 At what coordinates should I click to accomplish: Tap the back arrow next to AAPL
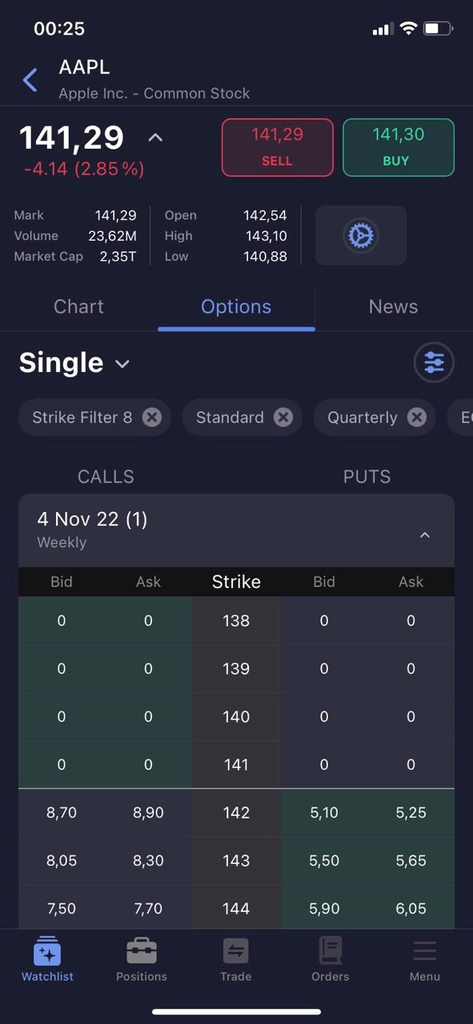click(30, 80)
